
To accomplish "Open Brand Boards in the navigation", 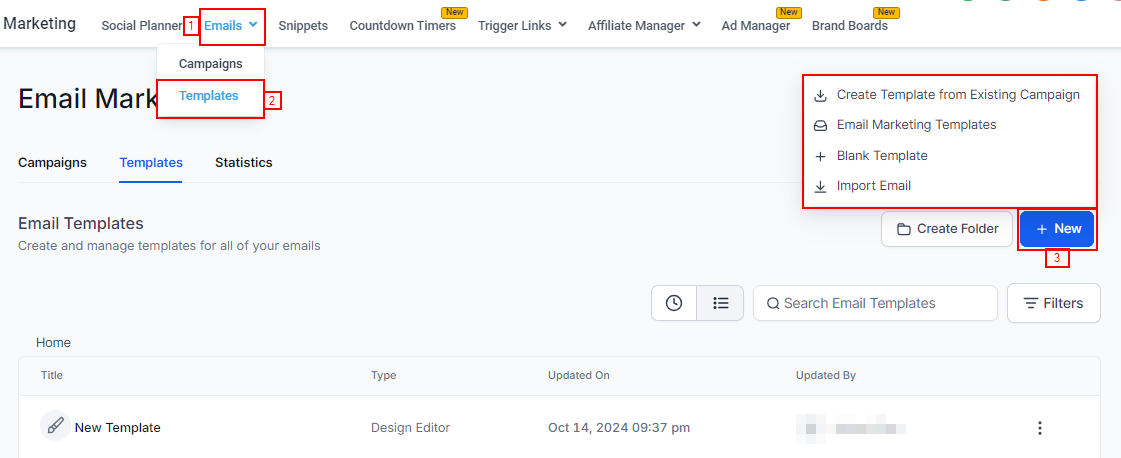I will pyautogui.click(x=850, y=26).
